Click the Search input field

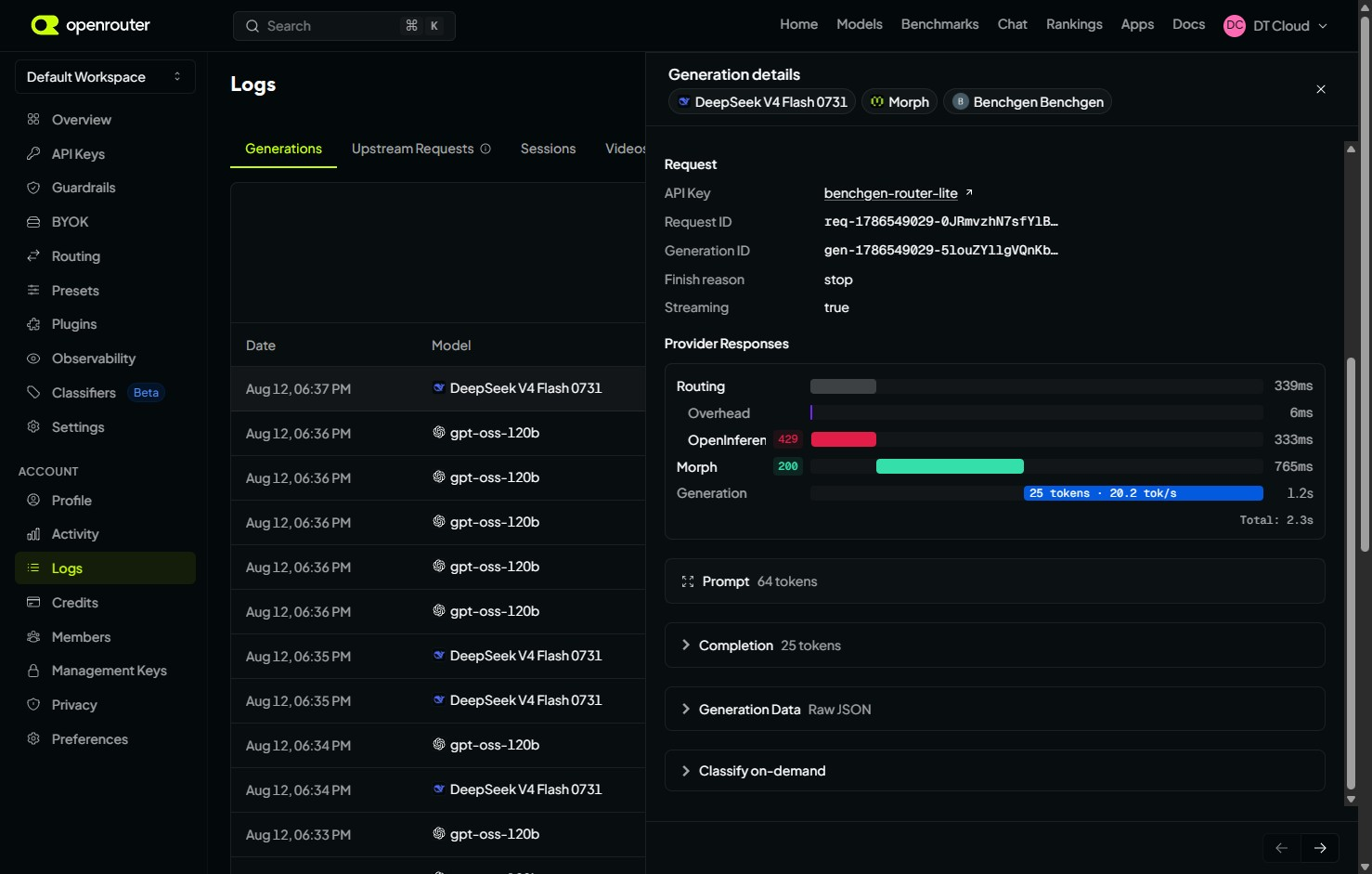tap(343, 26)
